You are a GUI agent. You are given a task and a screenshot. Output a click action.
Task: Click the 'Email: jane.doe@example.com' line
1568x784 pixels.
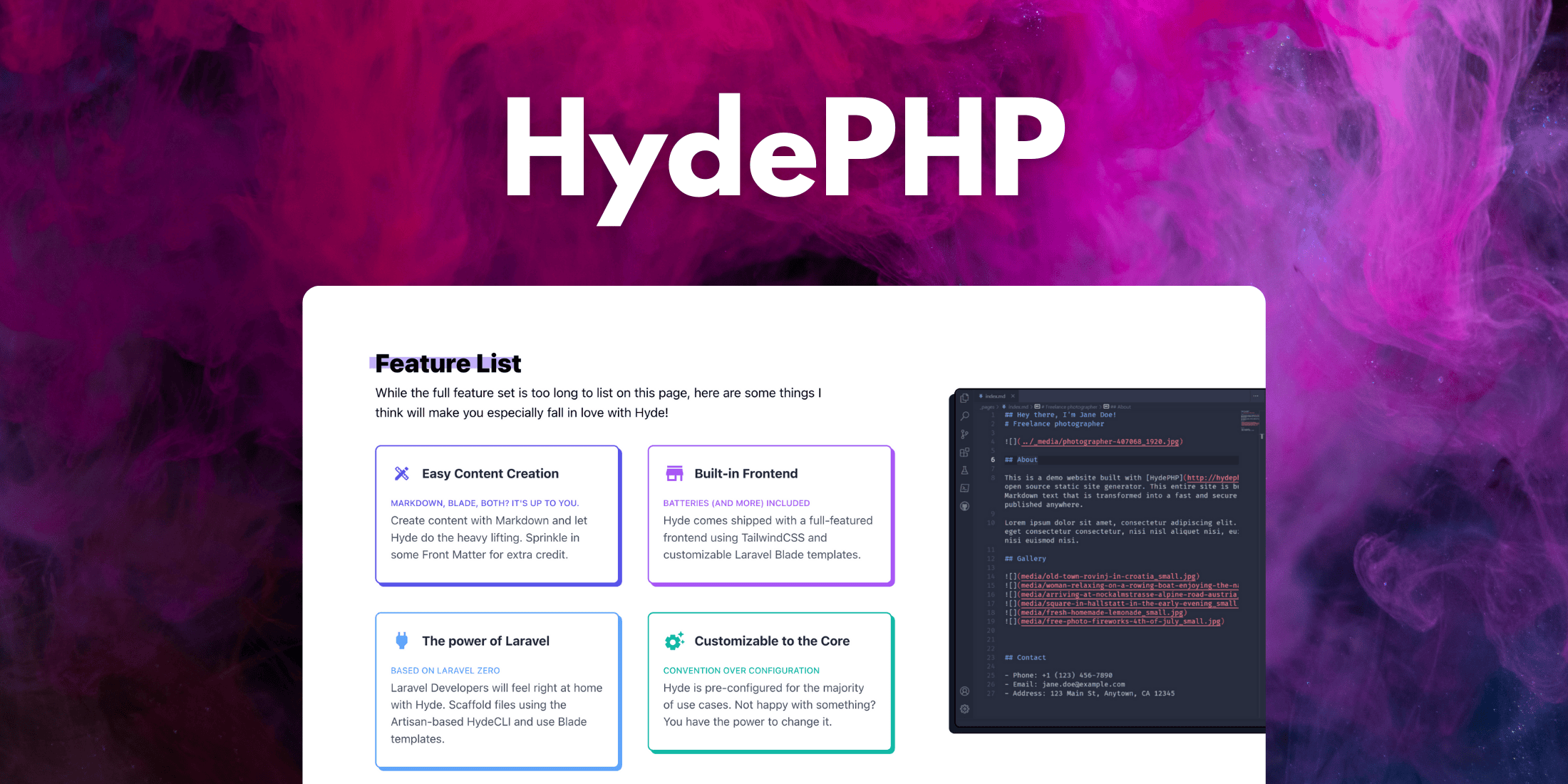(x=1065, y=684)
